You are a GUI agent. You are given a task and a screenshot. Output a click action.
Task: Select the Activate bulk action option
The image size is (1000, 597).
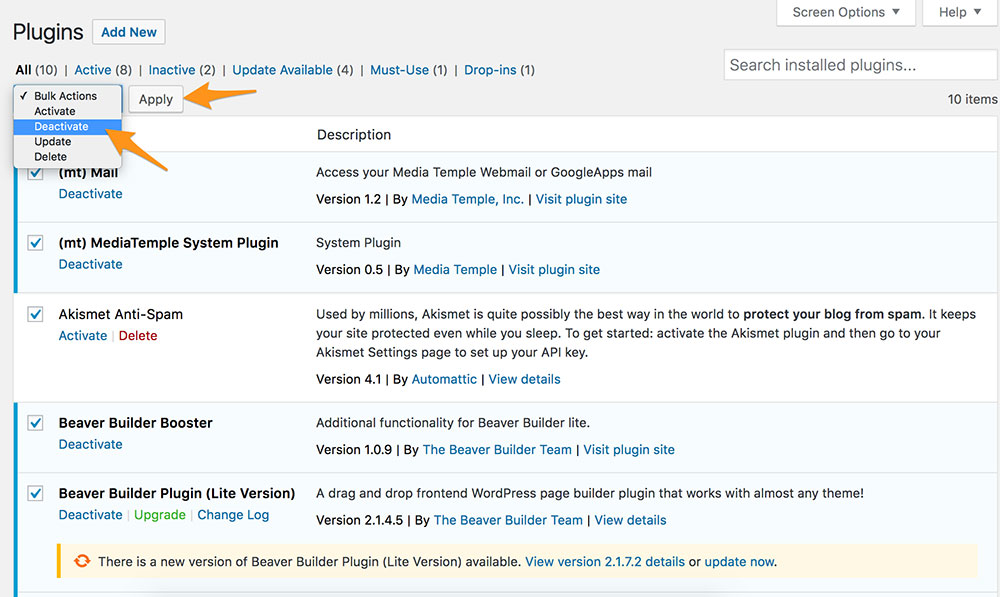55,111
